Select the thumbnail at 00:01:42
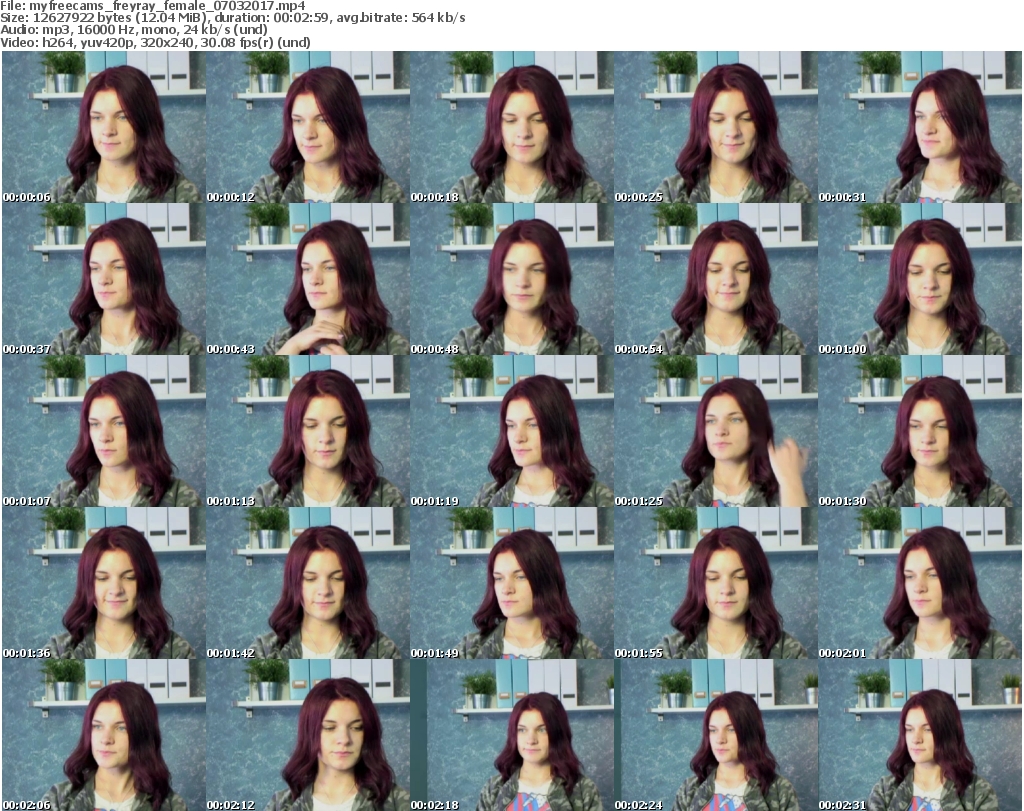Image resolution: width=1024 pixels, height=811 pixels. pyautogui.click(x=308, y=583)
